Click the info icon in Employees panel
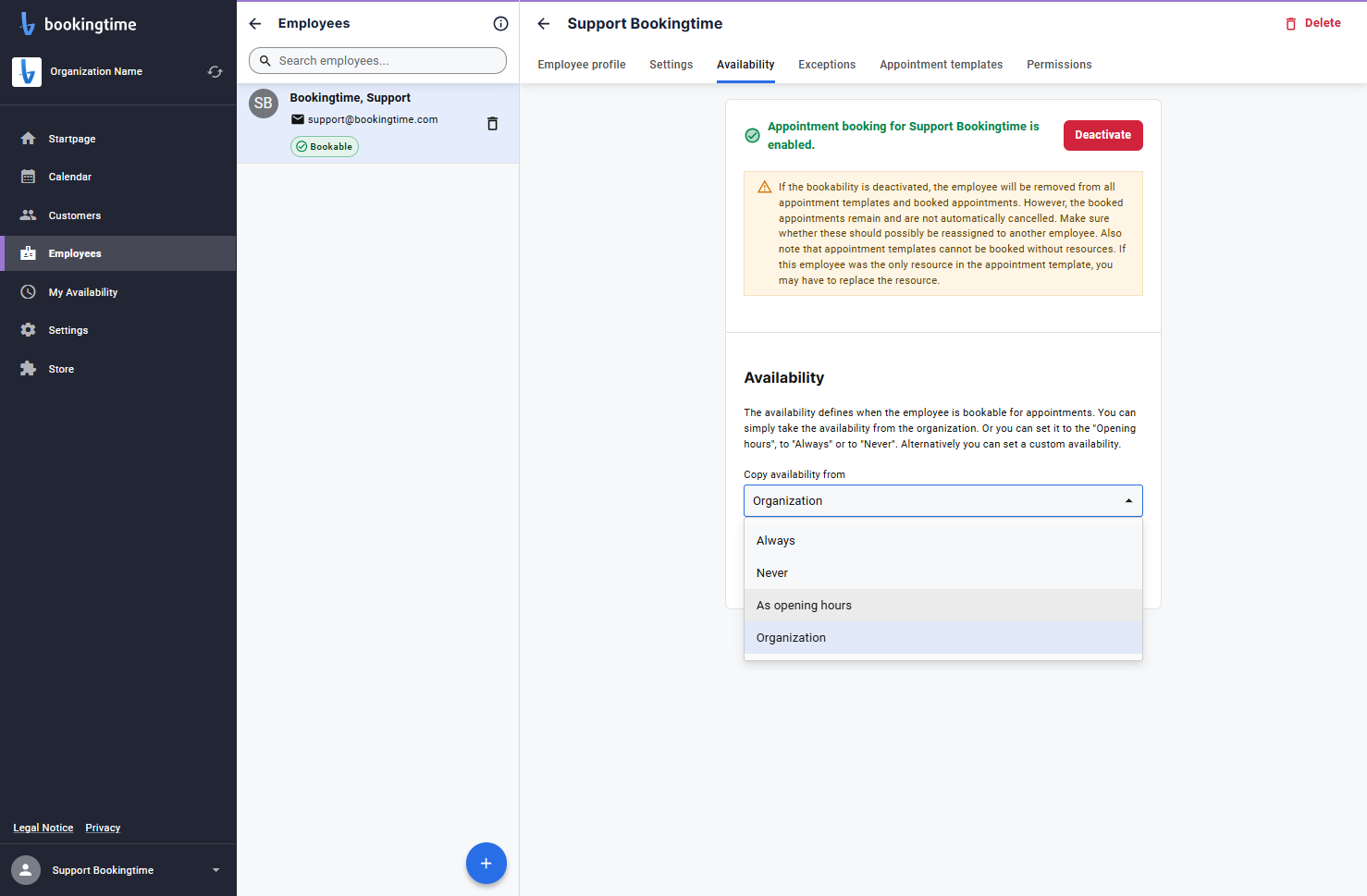The image size is (1367, 896). (x=500, y=24)
